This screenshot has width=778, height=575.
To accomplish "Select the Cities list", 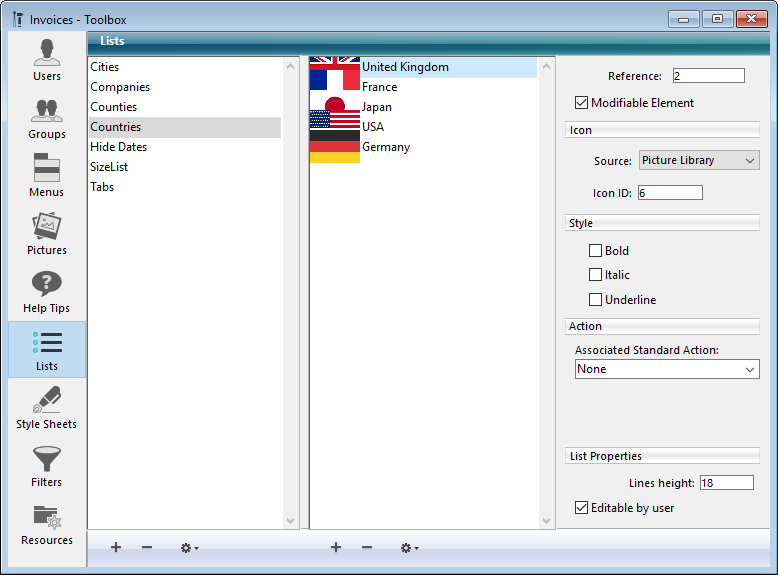I will pyautogui.click(x=105, y=67).
